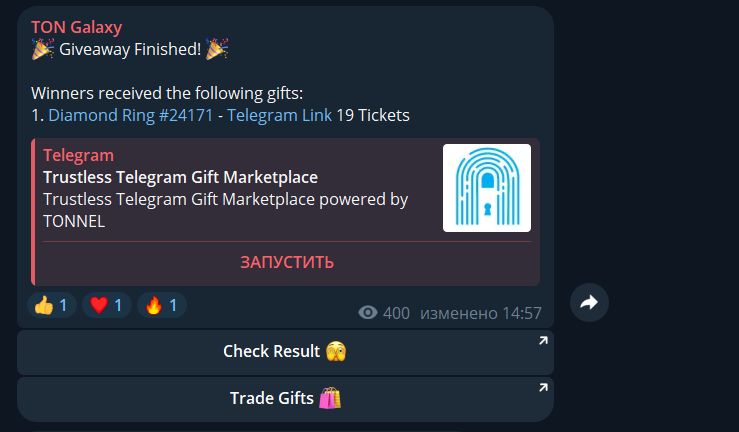Click the Check Result button
The image size is (739, 432).
[x=285, y=352]
